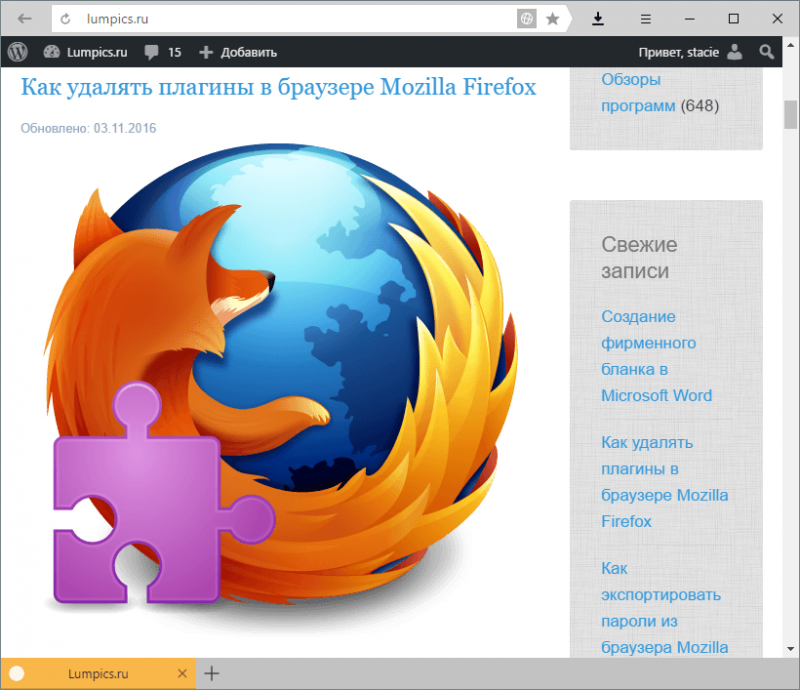Open the Добавить (add new) menu
Screen dimensions: 800x690
238,52
